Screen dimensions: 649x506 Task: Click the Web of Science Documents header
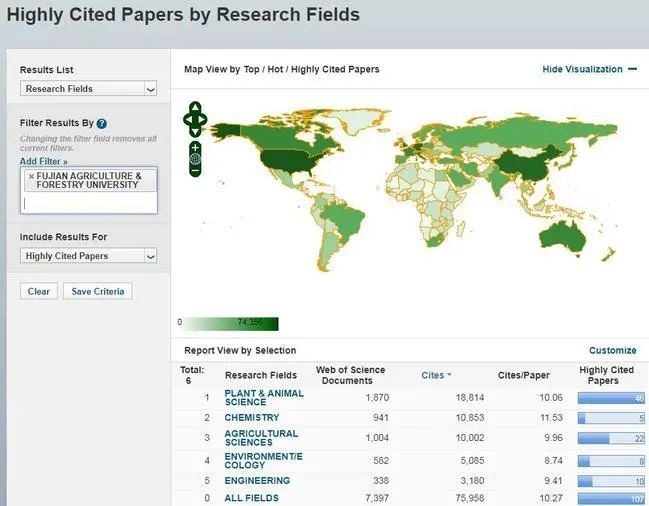tap(350, 375)
